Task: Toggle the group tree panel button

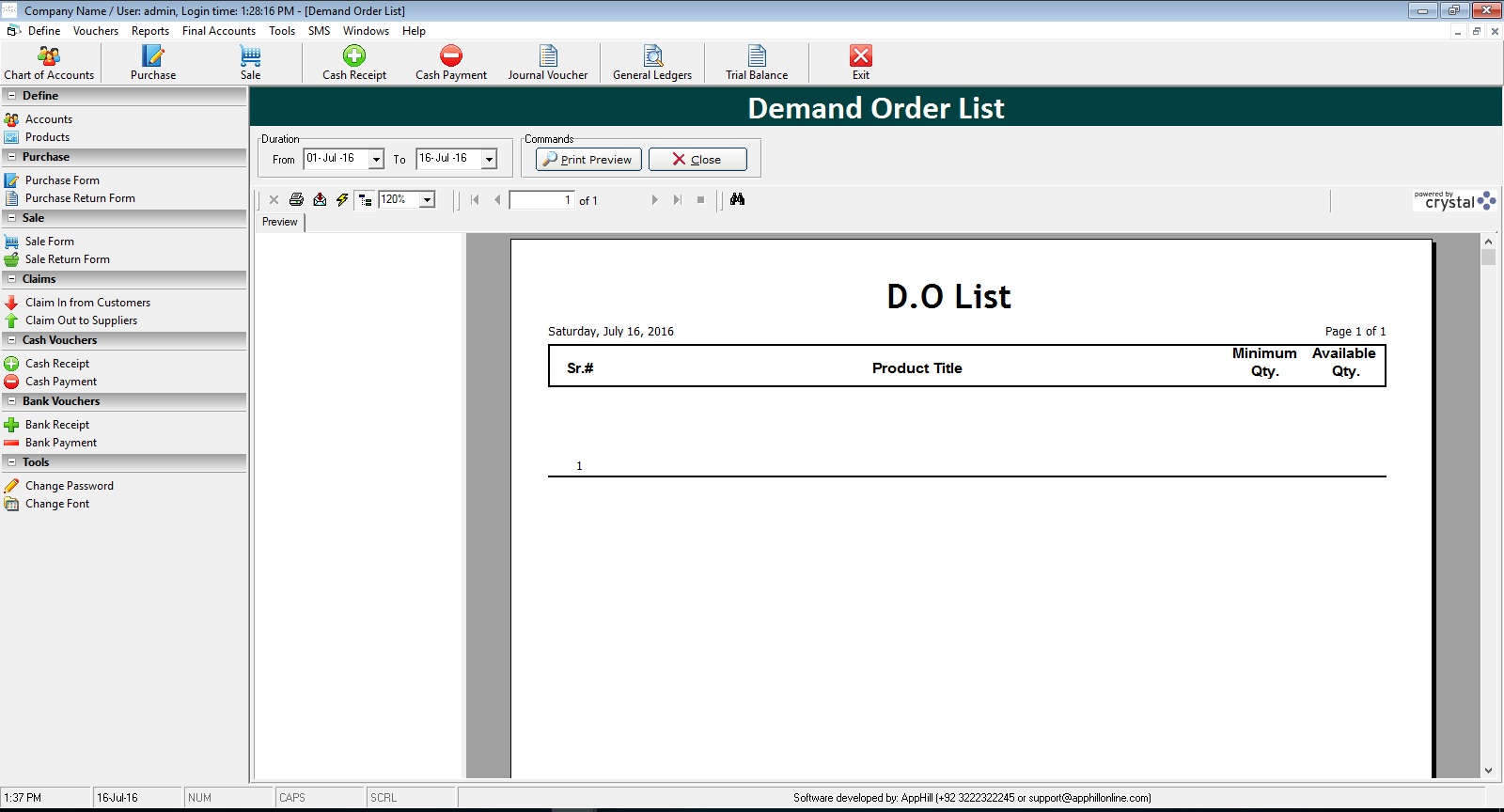Action: click(365, 199)
